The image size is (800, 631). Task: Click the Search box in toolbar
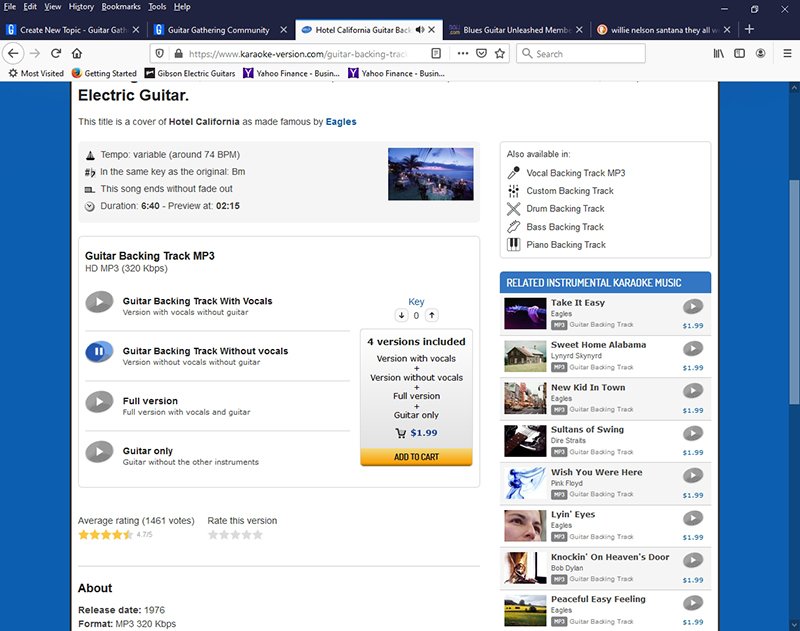(x=581, y=53)
